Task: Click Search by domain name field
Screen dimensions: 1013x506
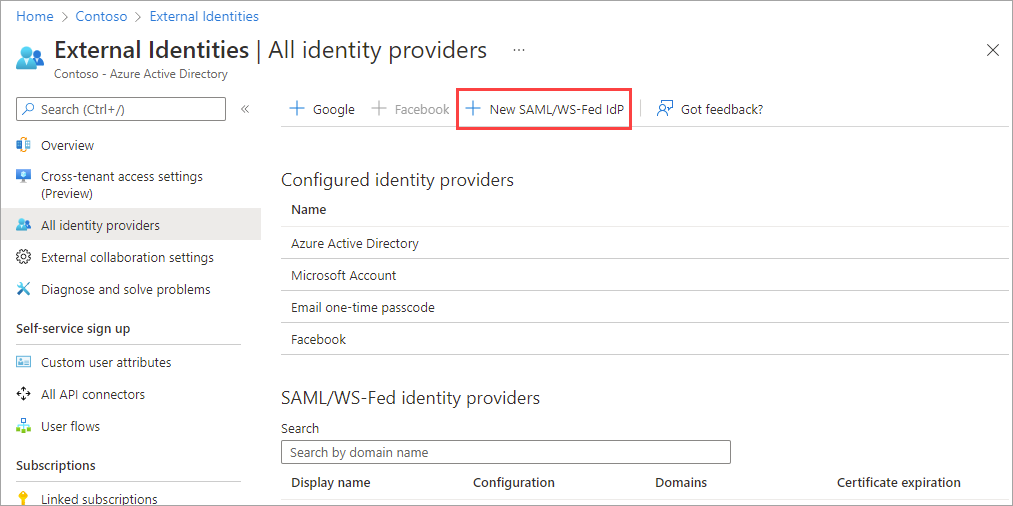Action: click(x=505, y=452)
